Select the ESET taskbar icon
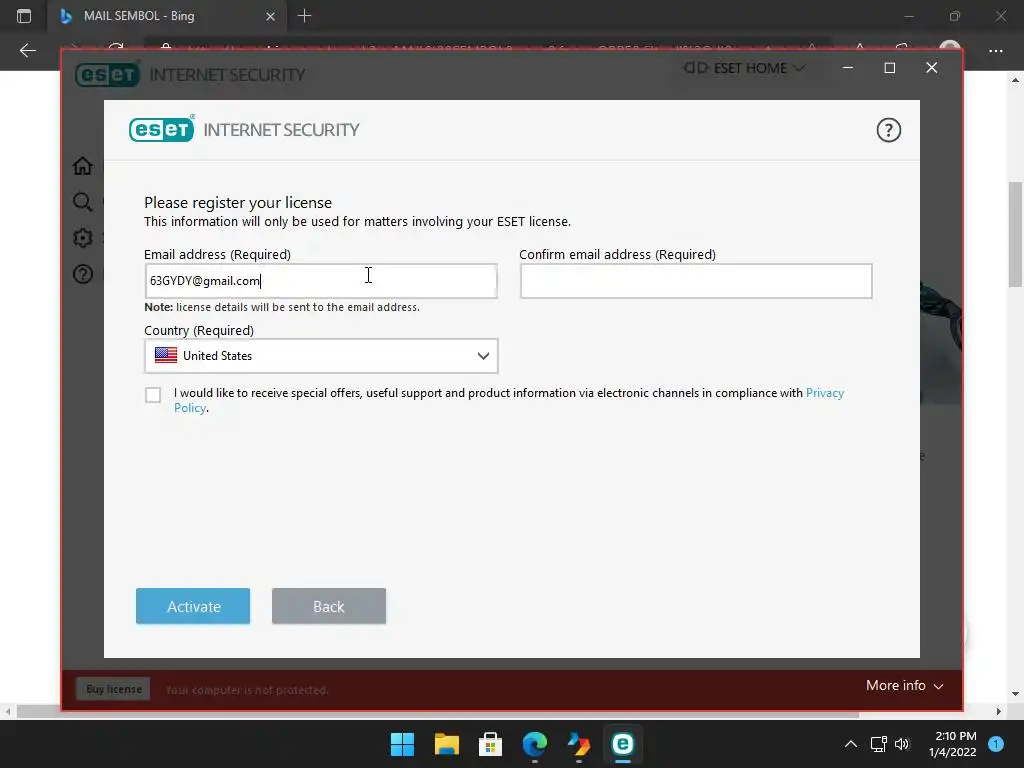The width and height of the screenshot is (1024, 768). coord(622,744)
